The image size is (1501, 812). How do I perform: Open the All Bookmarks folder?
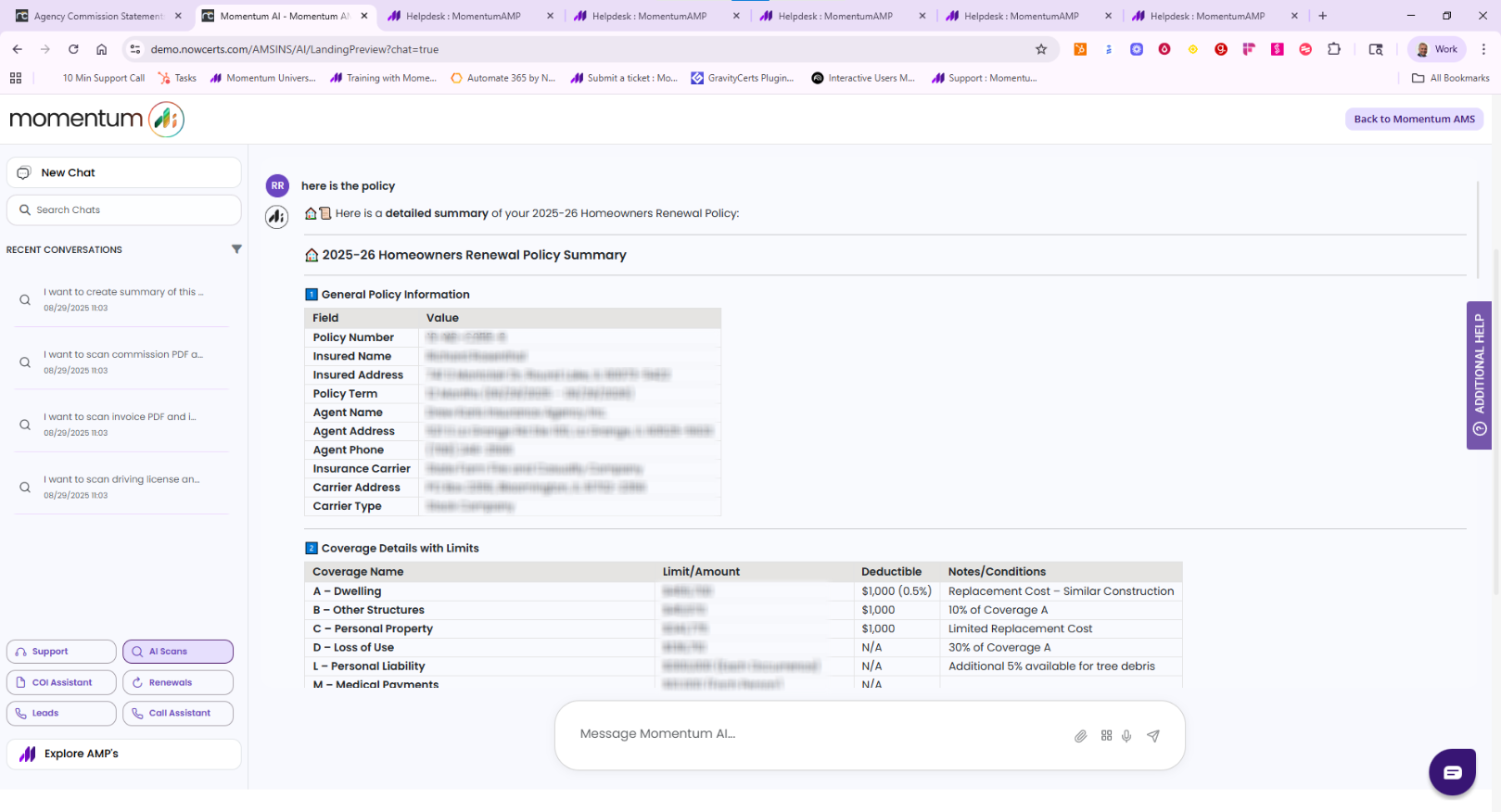pyautogui.click(x=1450, y=78)
